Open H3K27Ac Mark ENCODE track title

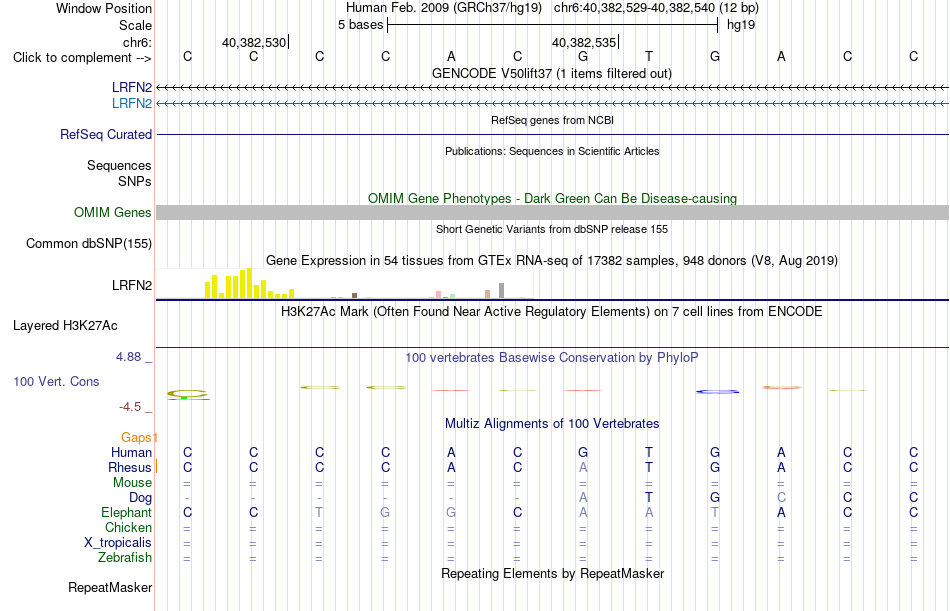(x=552, y=312)
